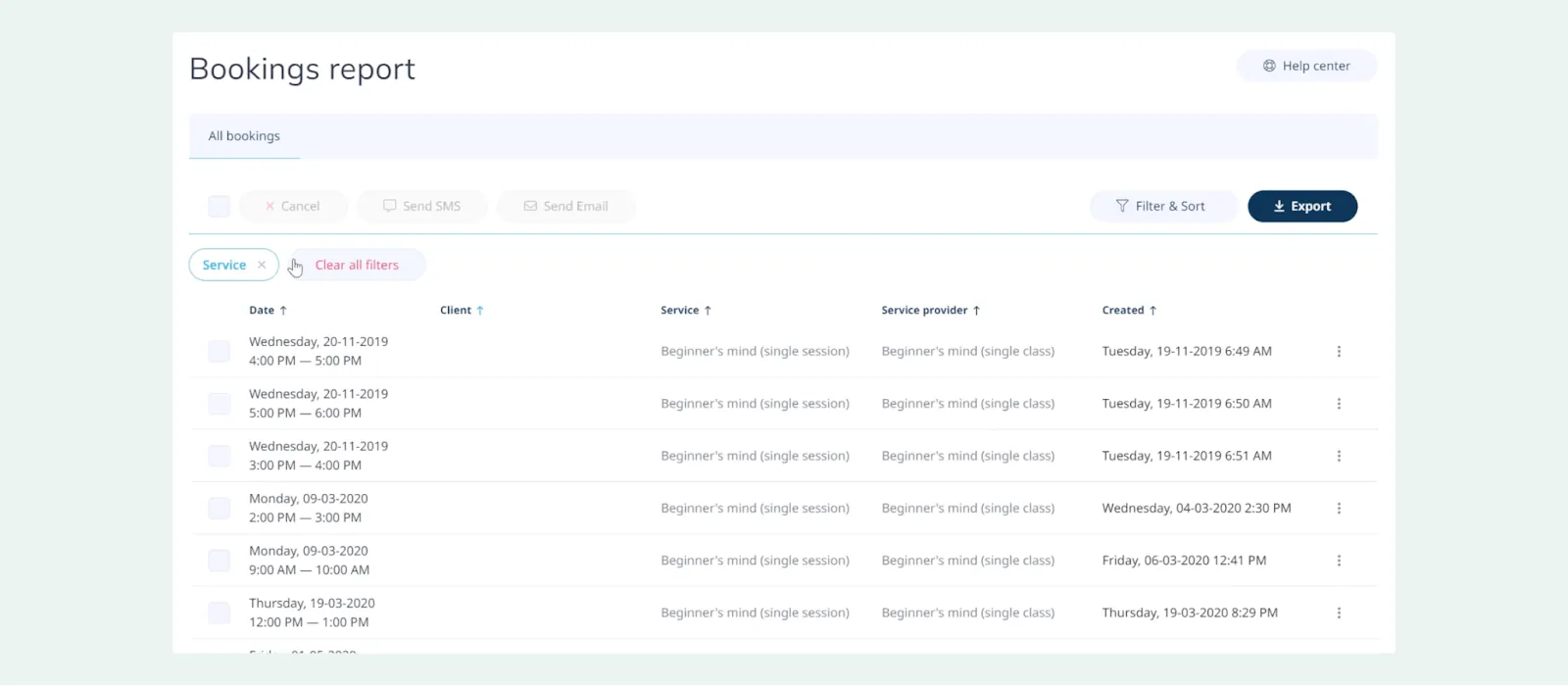
Task: Sort by Service provider column arrow
Action: coord(976,311)
